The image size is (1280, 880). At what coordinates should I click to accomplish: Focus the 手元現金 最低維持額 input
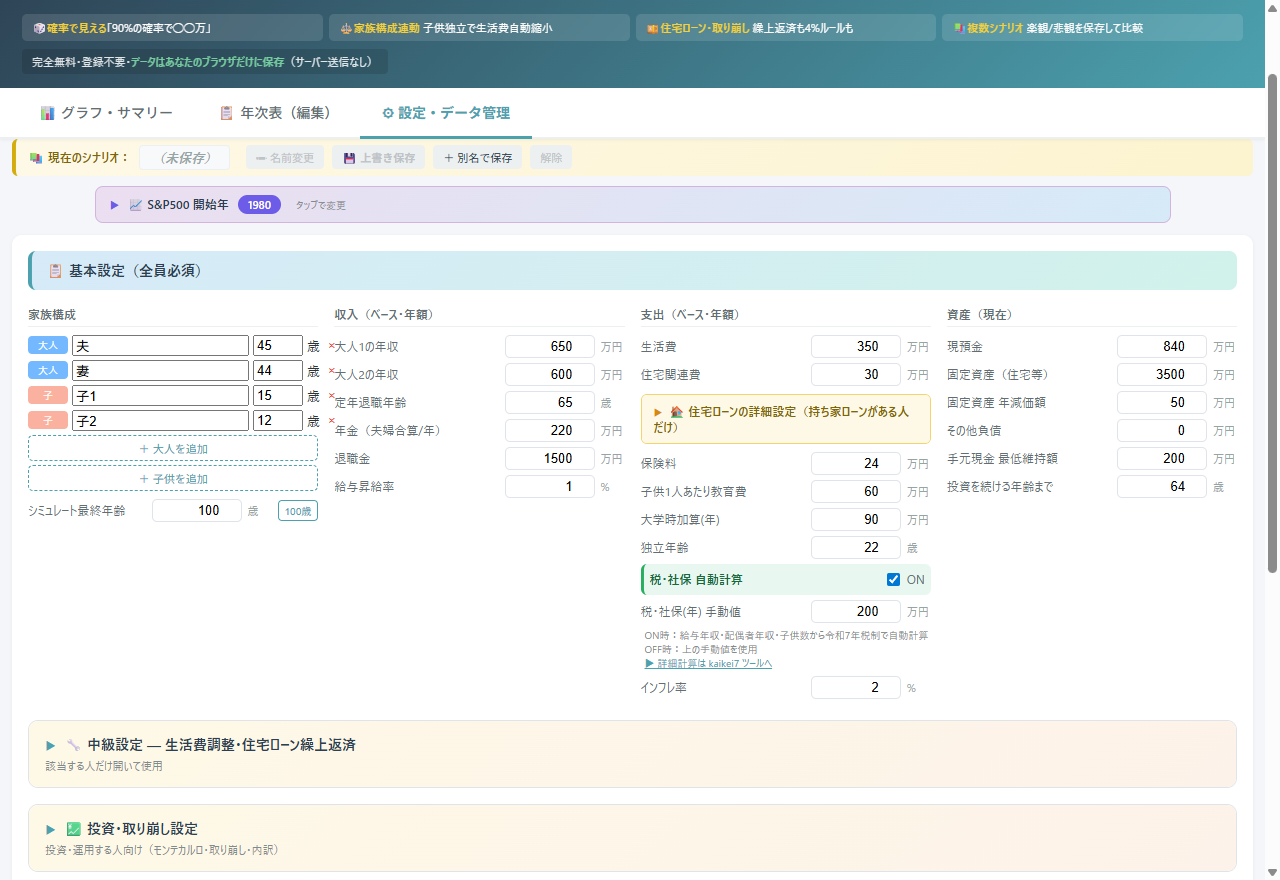click(1162, 459)
